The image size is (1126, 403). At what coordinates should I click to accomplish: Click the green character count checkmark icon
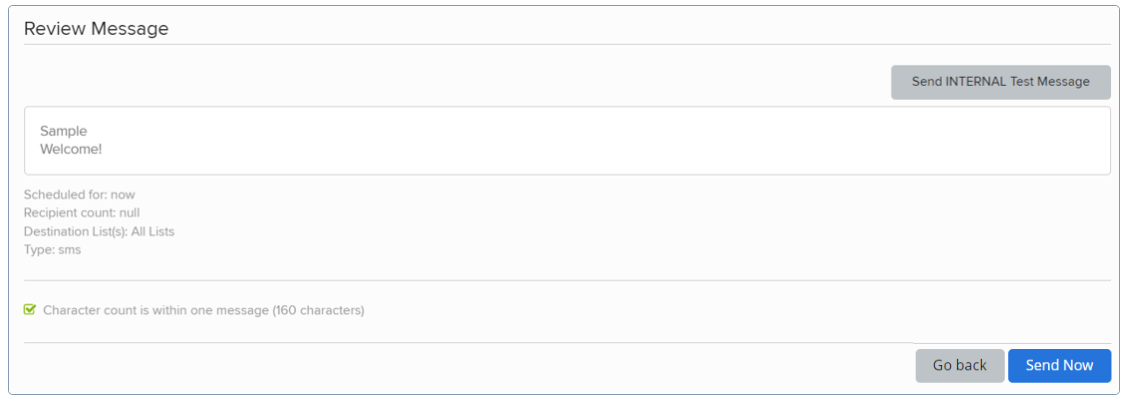point(30,310)
